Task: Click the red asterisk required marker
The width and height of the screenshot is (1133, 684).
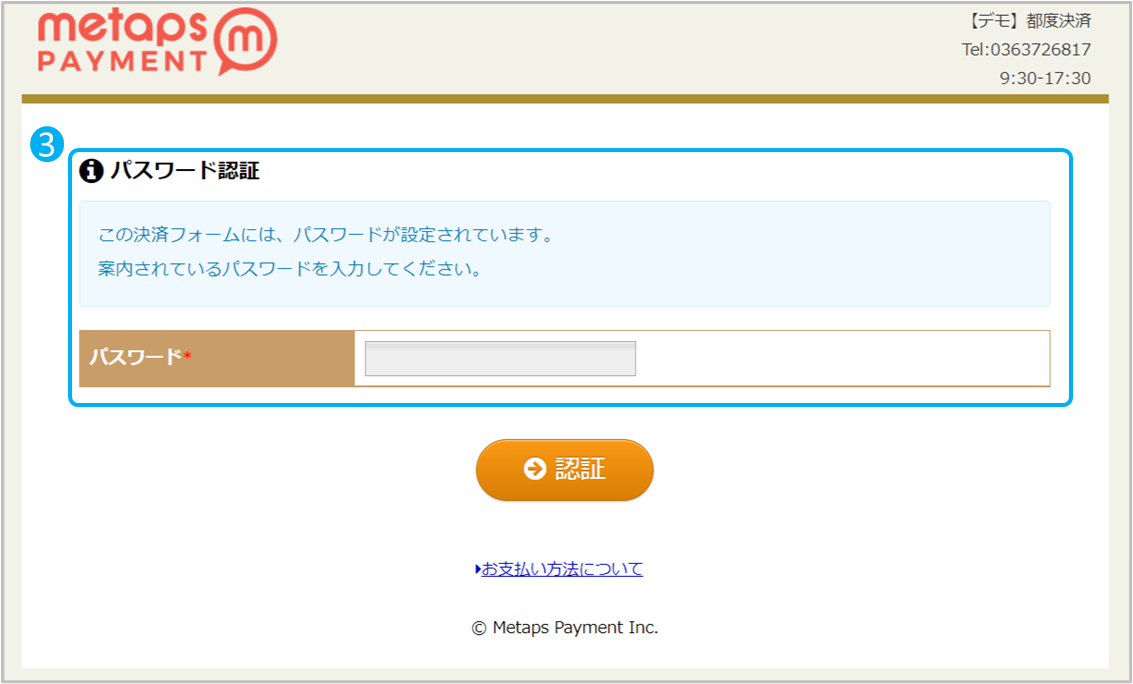Action: (187, 356)
